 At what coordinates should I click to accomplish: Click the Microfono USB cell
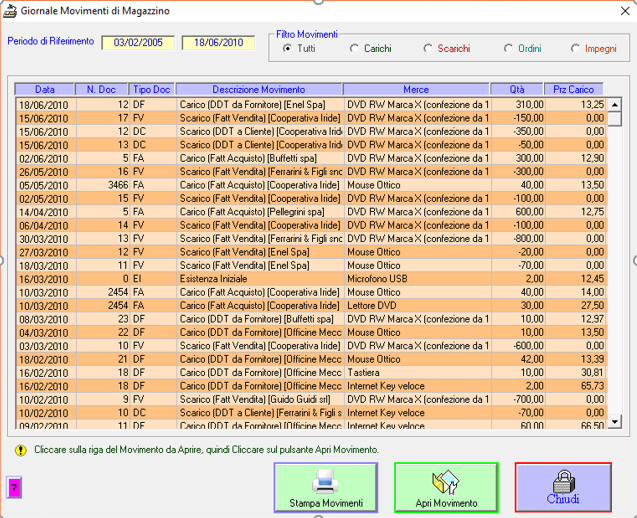click(417, 279)
